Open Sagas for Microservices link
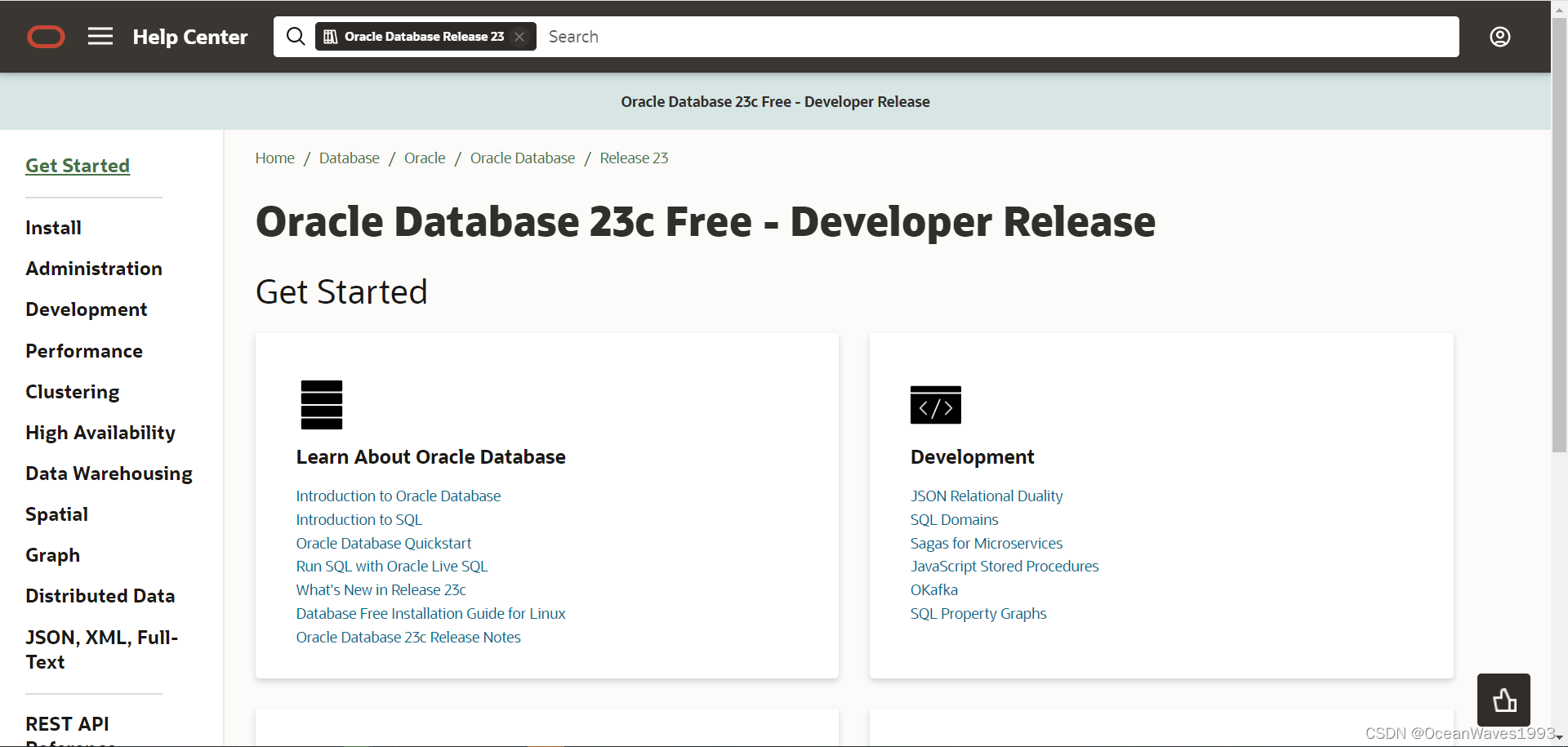This screenshot has height=747, width=1568. (987, 544)
